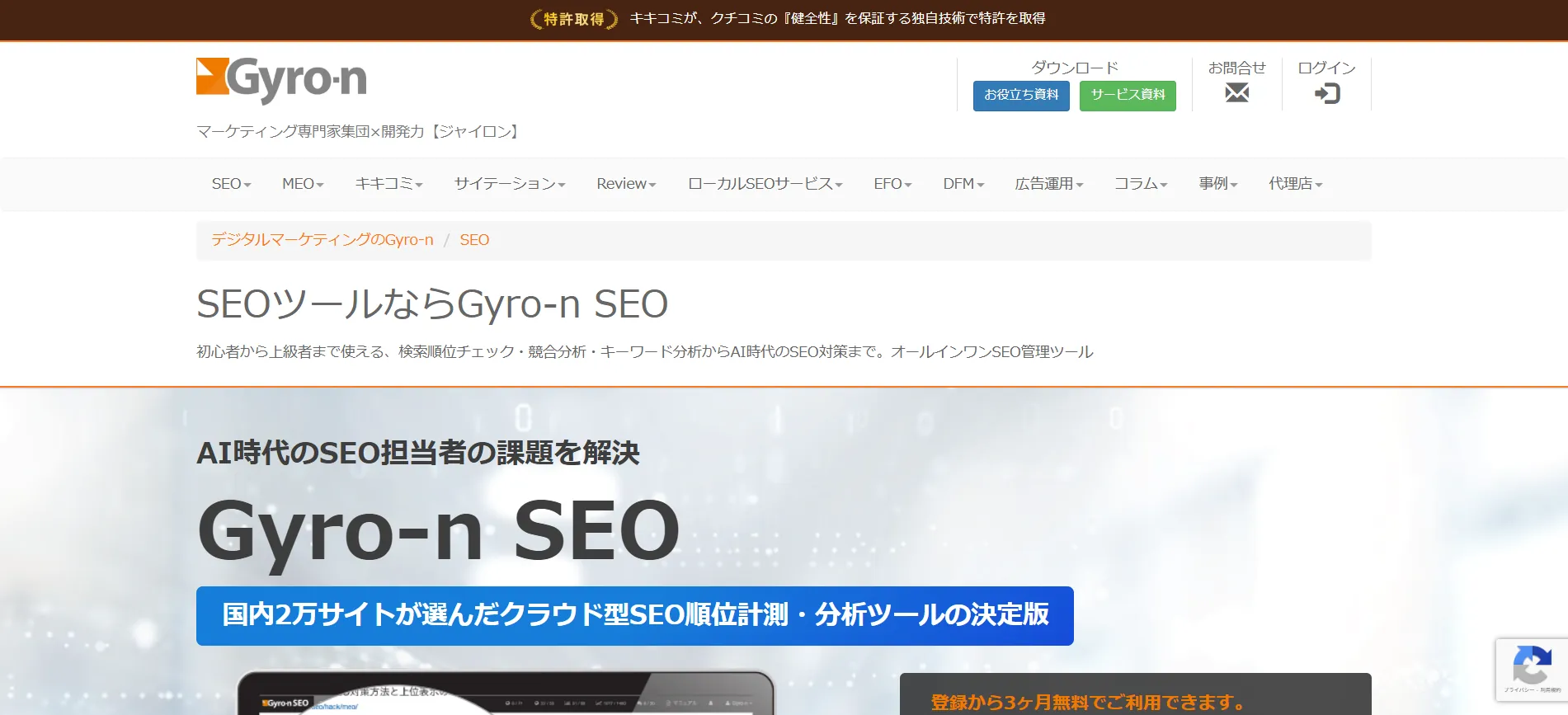Image resolution: width=1568 pixels, height=715 pixels.
Task: Click the blue 国内2万サイト banner
Action: pos(635,615)
